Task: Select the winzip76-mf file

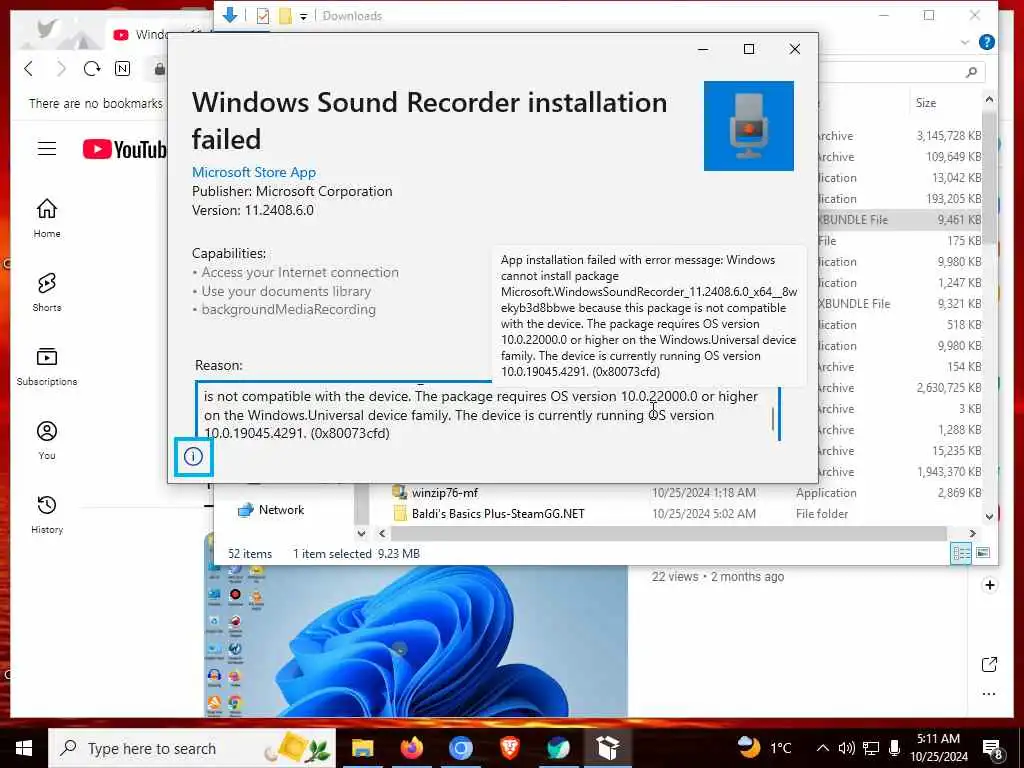Action: [445, 493]
